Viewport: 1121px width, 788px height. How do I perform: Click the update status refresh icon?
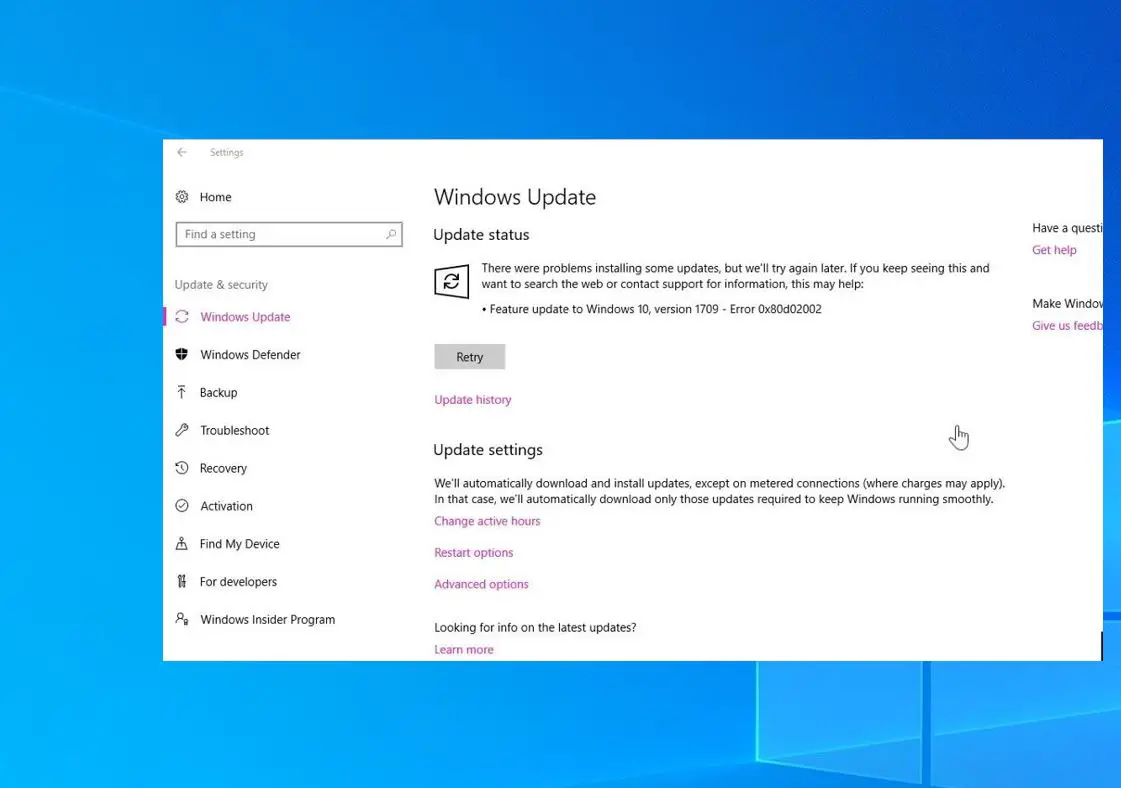pyautogui.click(x=452, y=281)
